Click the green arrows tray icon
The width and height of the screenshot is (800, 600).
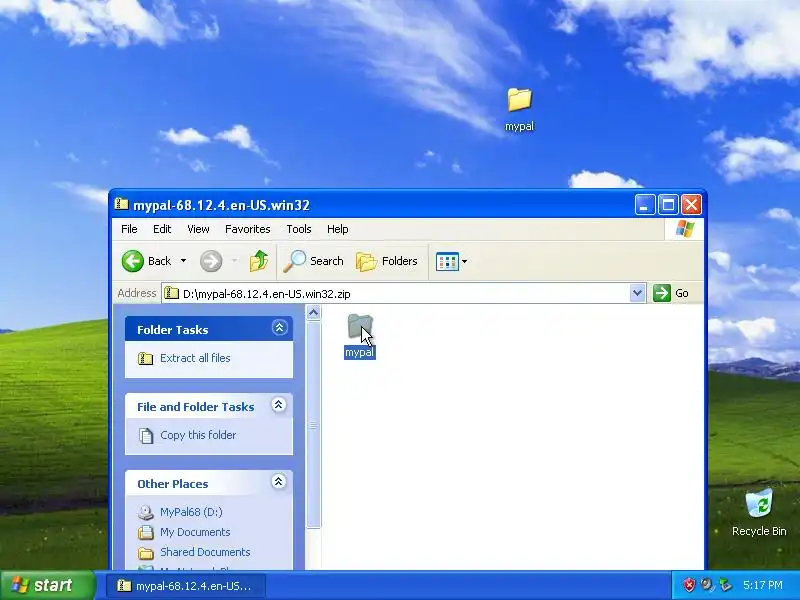(x=724, y=585)
